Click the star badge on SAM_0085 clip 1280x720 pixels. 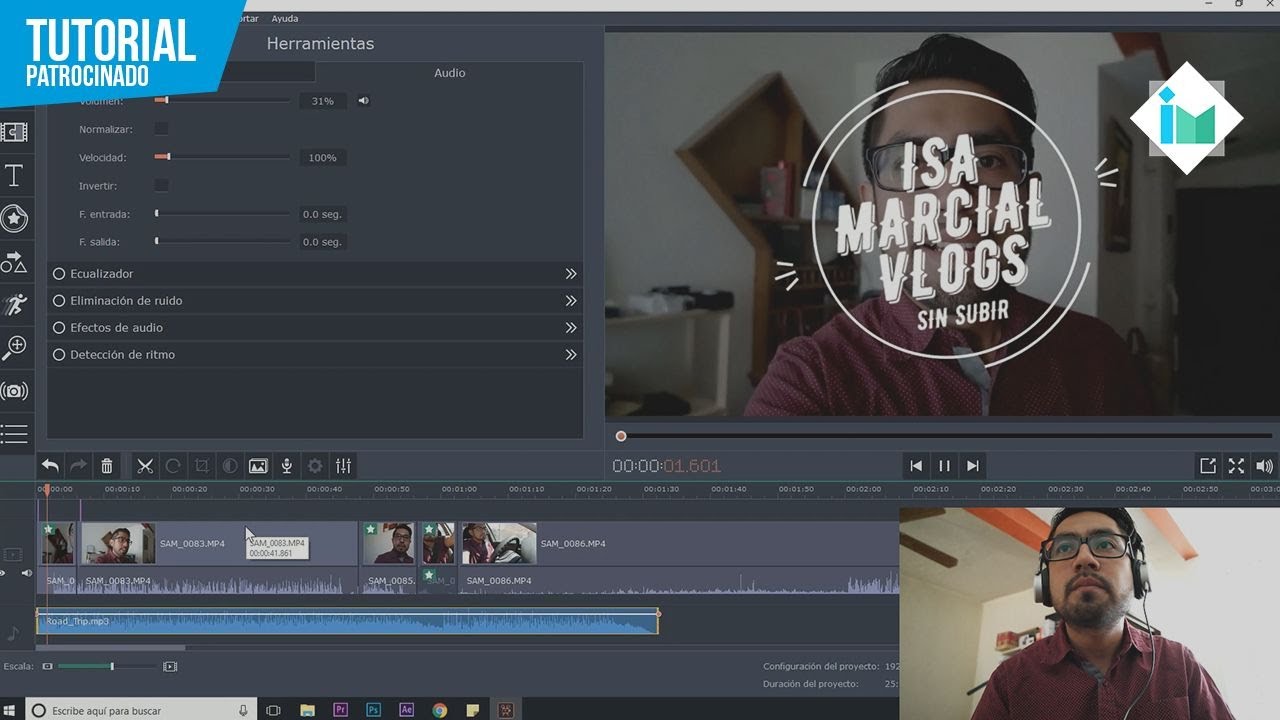coord(371,529)
